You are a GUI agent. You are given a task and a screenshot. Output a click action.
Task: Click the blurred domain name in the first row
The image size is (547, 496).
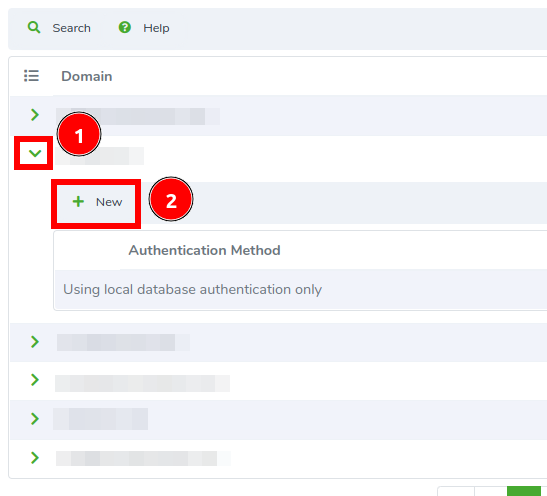(x=138, y=117)
